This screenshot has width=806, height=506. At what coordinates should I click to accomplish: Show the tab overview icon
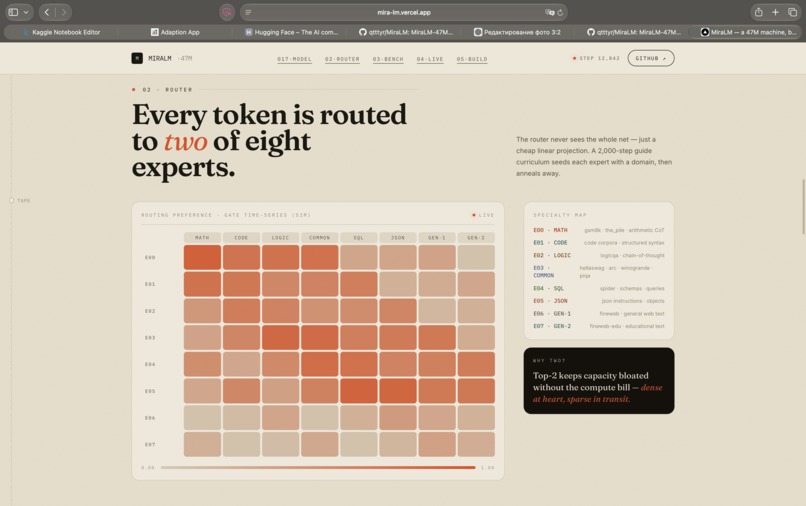[792, 12]
